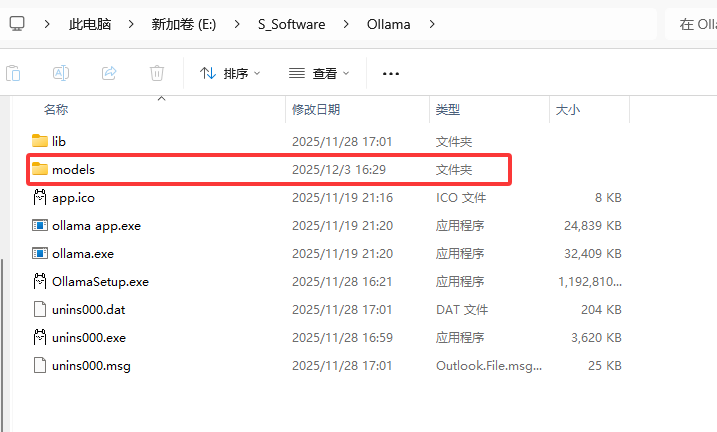Click the models date '2025/12/3 16:29'
This screenshot has width=717, height=432.
click(339, 170)
